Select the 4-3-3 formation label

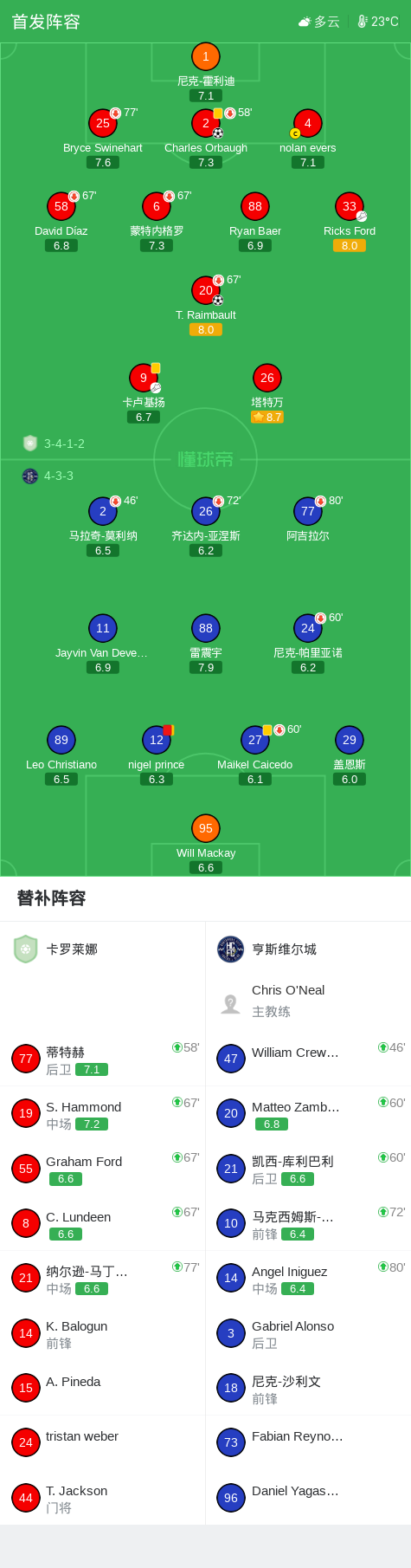pyautogui.click(x=59, y=476)
